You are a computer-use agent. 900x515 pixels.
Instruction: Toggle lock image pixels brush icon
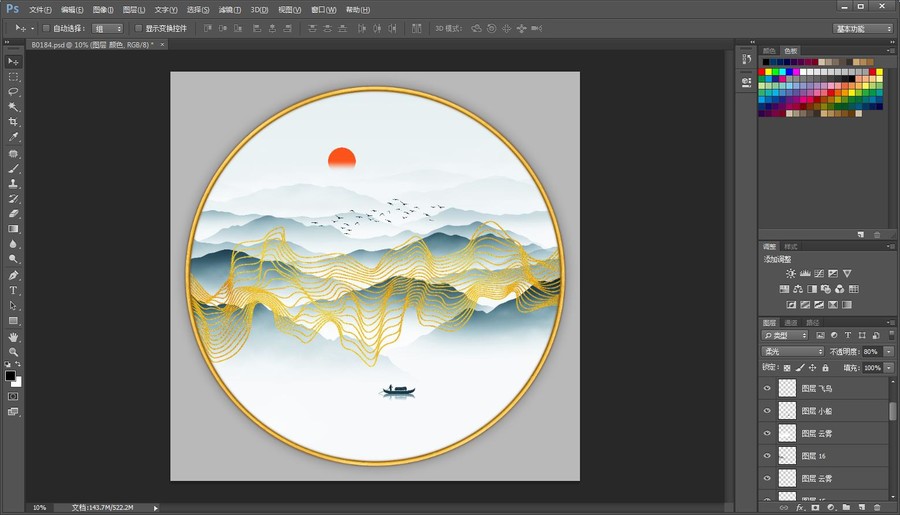coord(800,367)
